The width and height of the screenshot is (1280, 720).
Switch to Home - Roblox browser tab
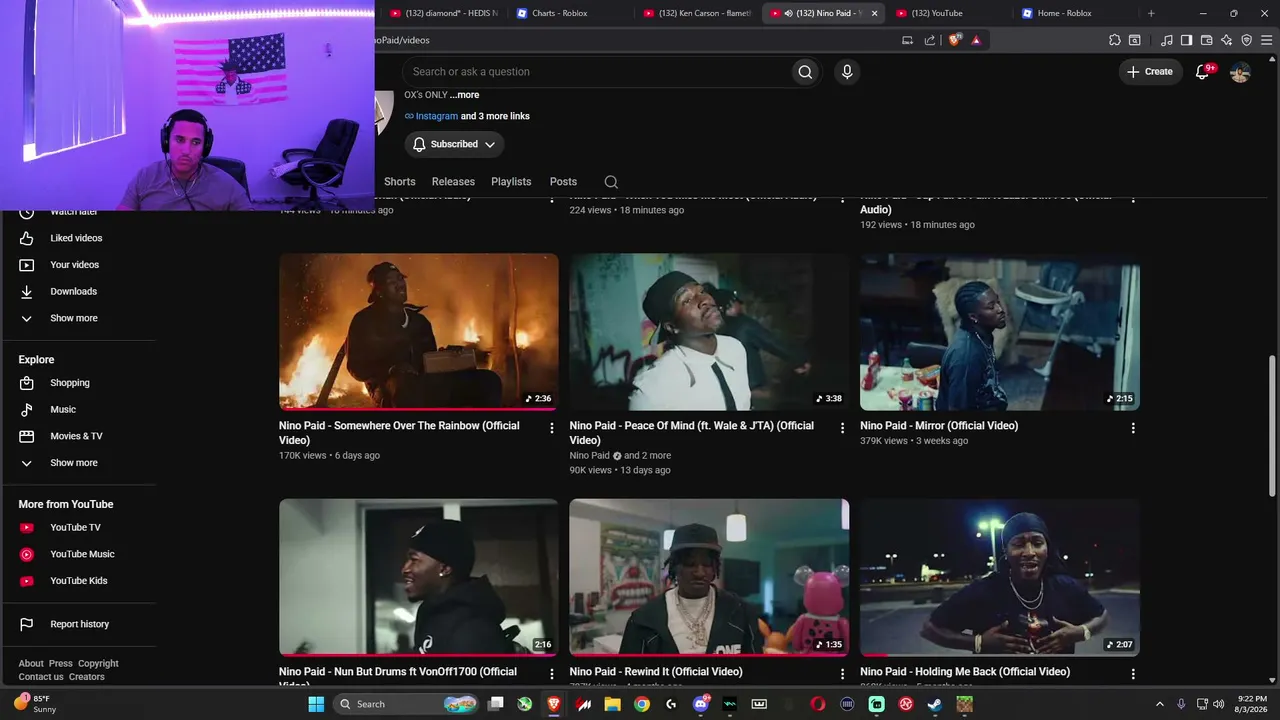[x=1073, y=13]
